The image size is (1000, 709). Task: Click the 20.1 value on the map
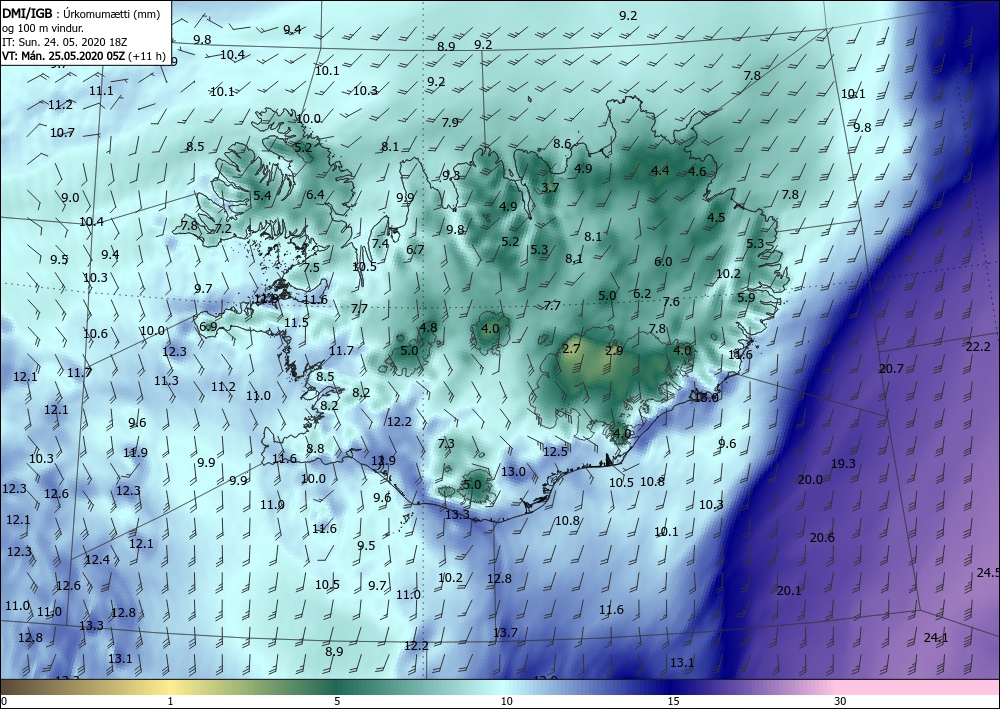pos(789,591)
